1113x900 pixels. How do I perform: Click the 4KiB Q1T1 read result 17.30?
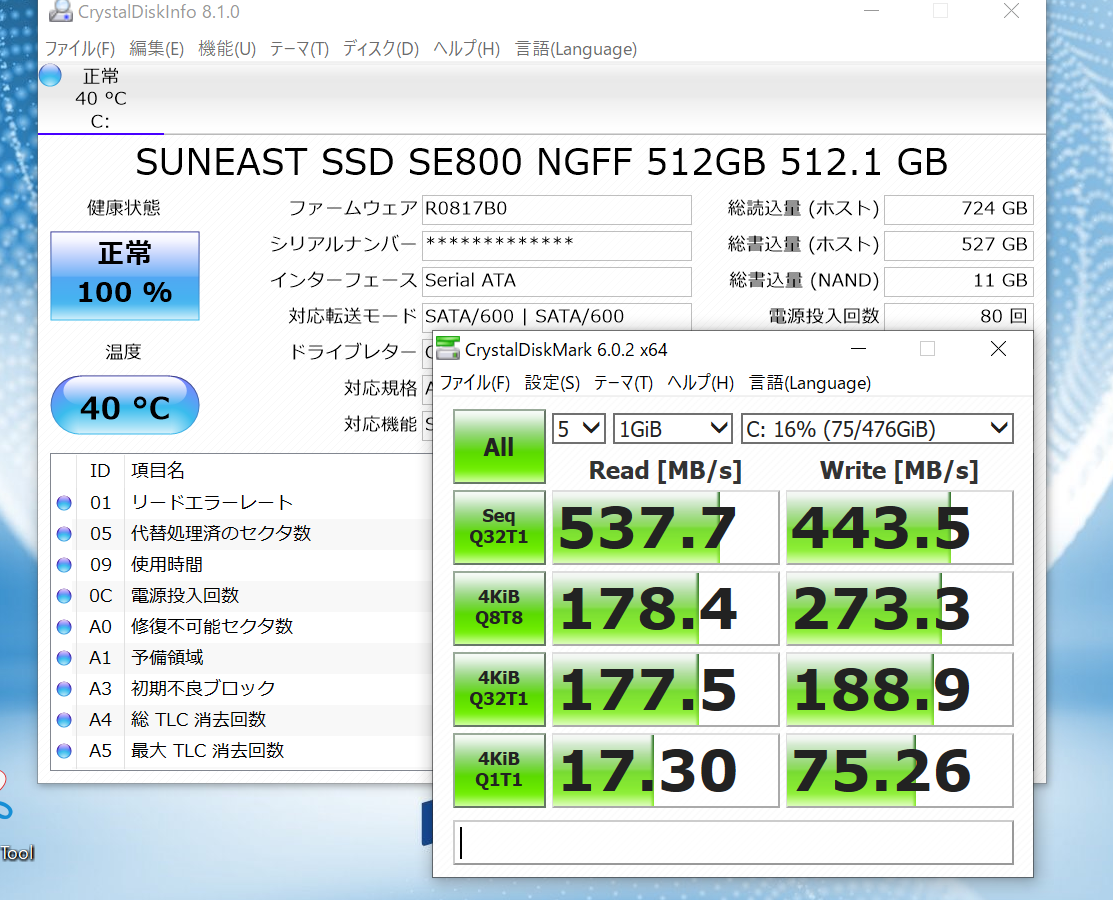pos(666,770)
